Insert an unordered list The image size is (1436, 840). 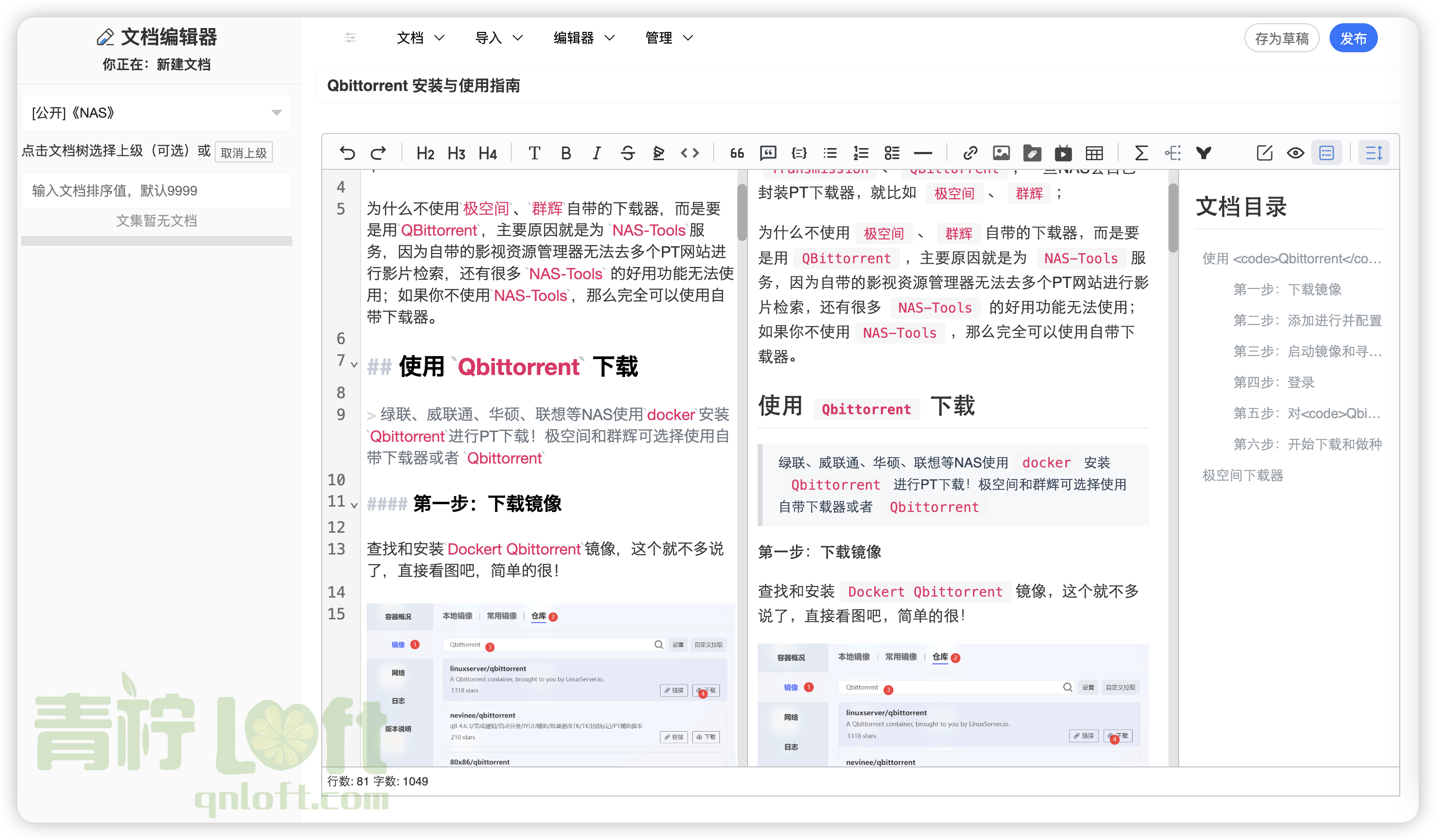click(x=830, y=153)
